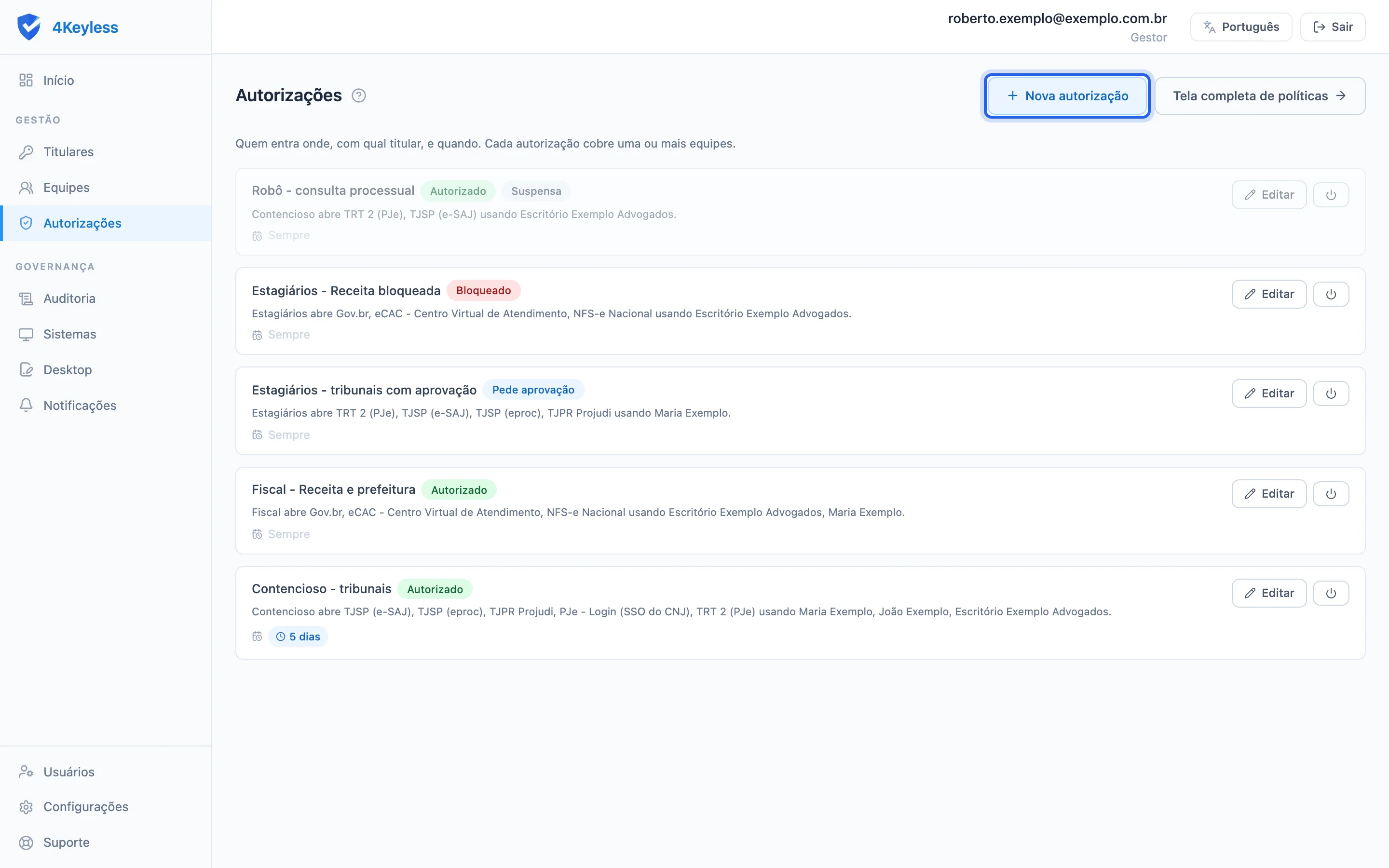This screenshot has height=868, width=1389.
Task: Click the roberto.exemplo@exemplo.com.br account text
Action: click(1057, 18)
